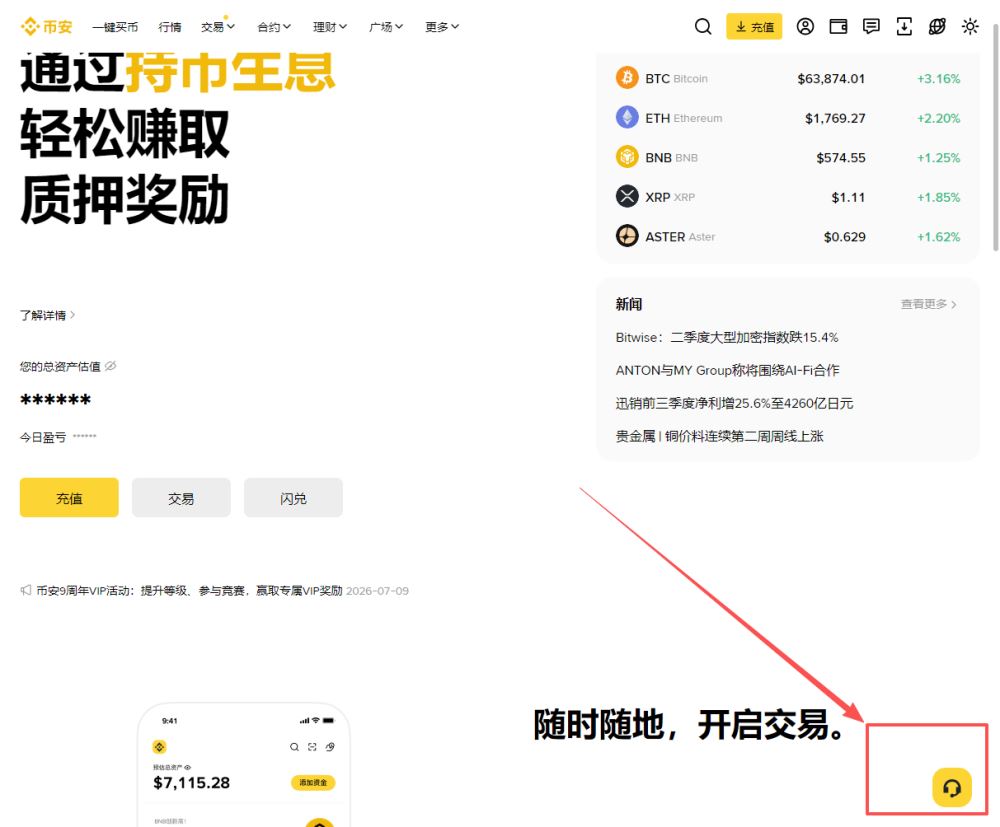The height and width of the screenshot is (827, 1000).
Task: Click the yellow 充值 deposit button in header
Action: [x=754, y=27]
